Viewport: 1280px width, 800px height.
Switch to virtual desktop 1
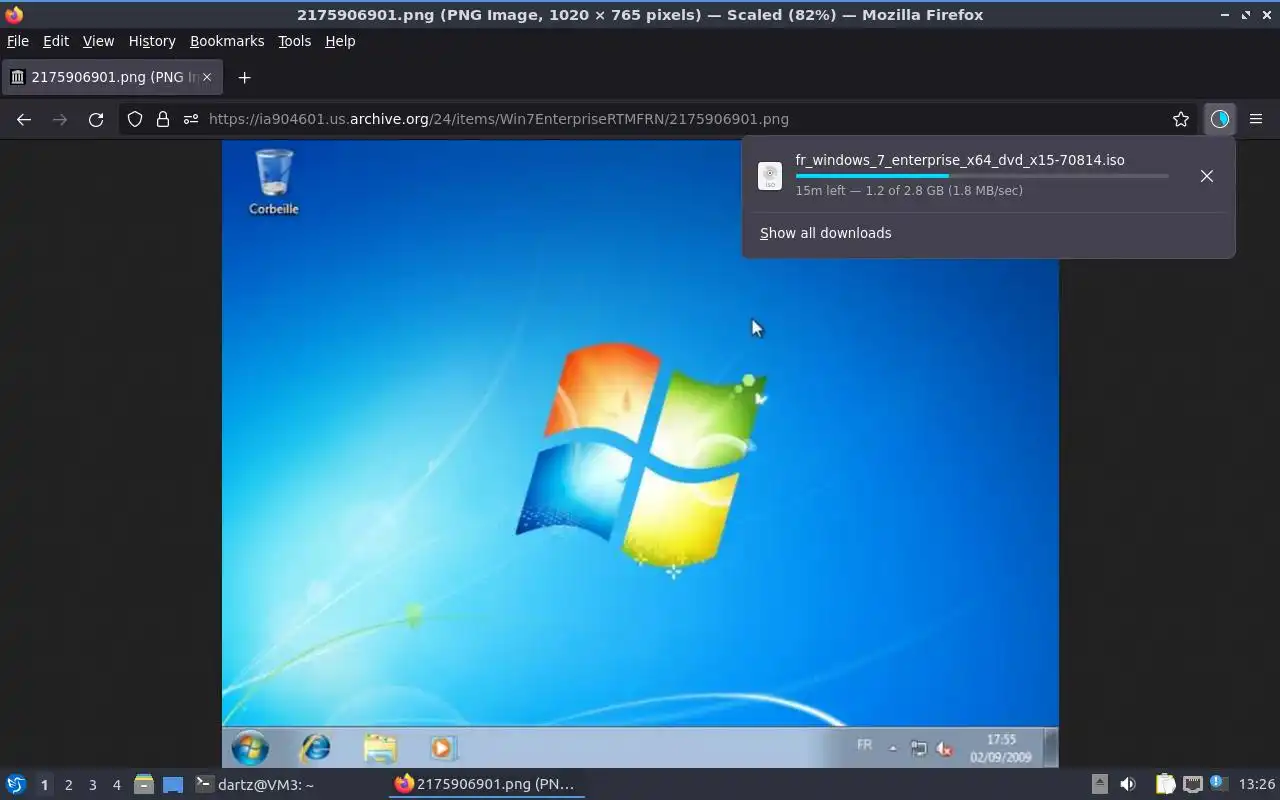coord(44,785)
